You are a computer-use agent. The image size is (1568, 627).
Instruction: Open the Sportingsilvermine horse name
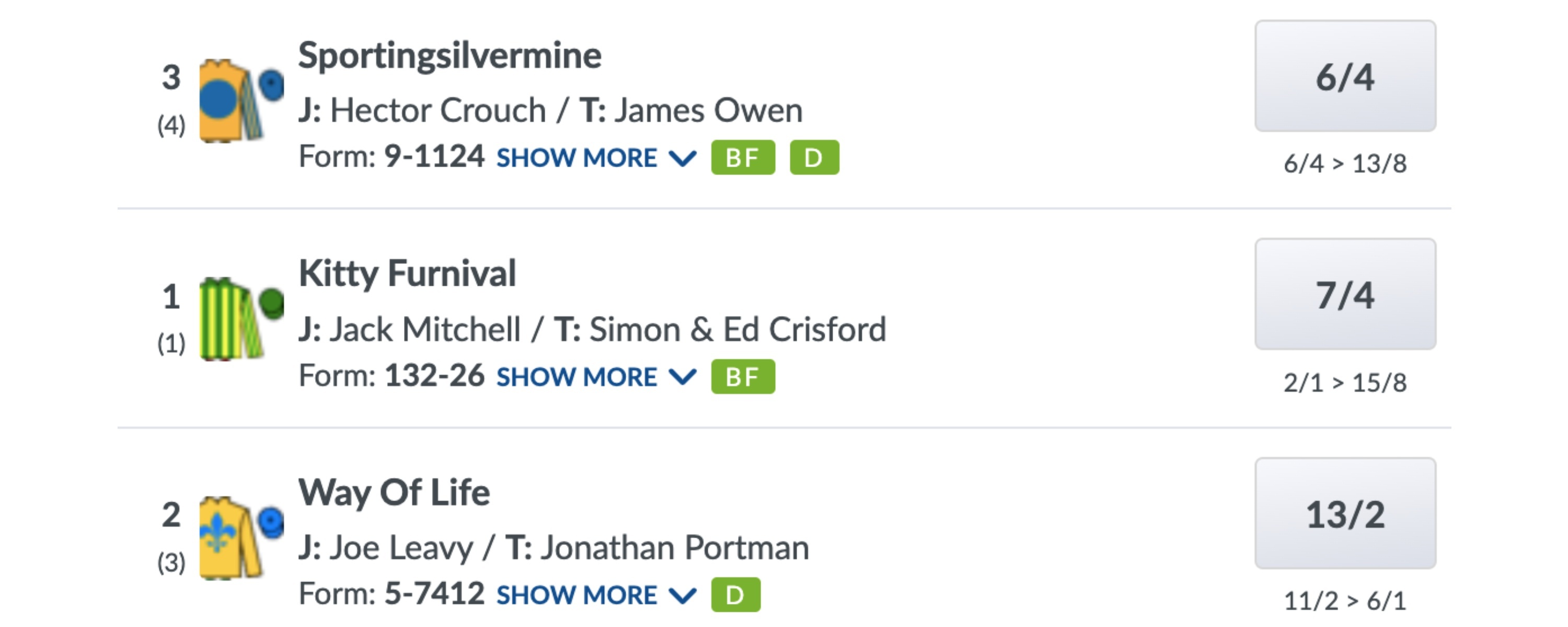point(450,56)
